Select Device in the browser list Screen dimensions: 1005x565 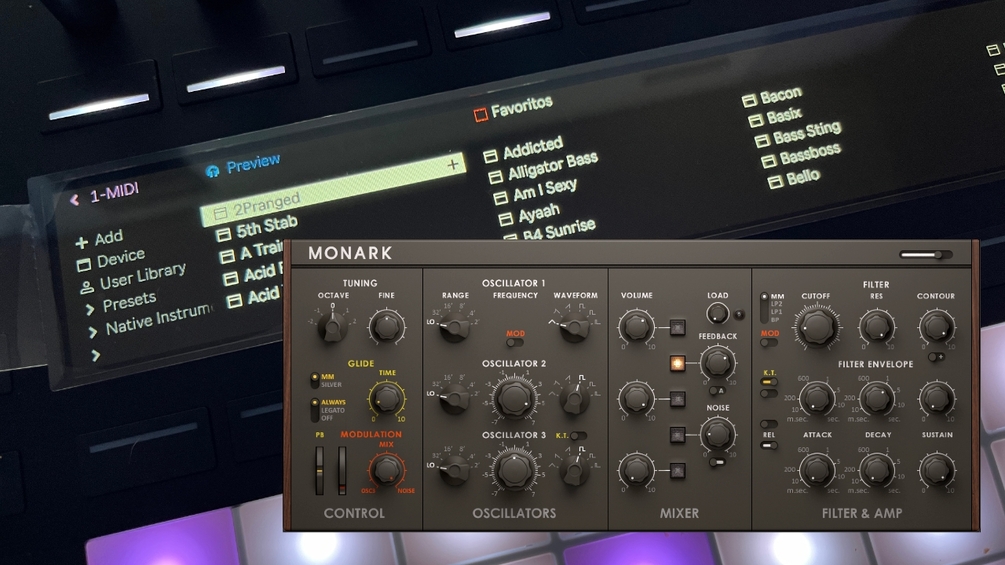tap(121, 258)
